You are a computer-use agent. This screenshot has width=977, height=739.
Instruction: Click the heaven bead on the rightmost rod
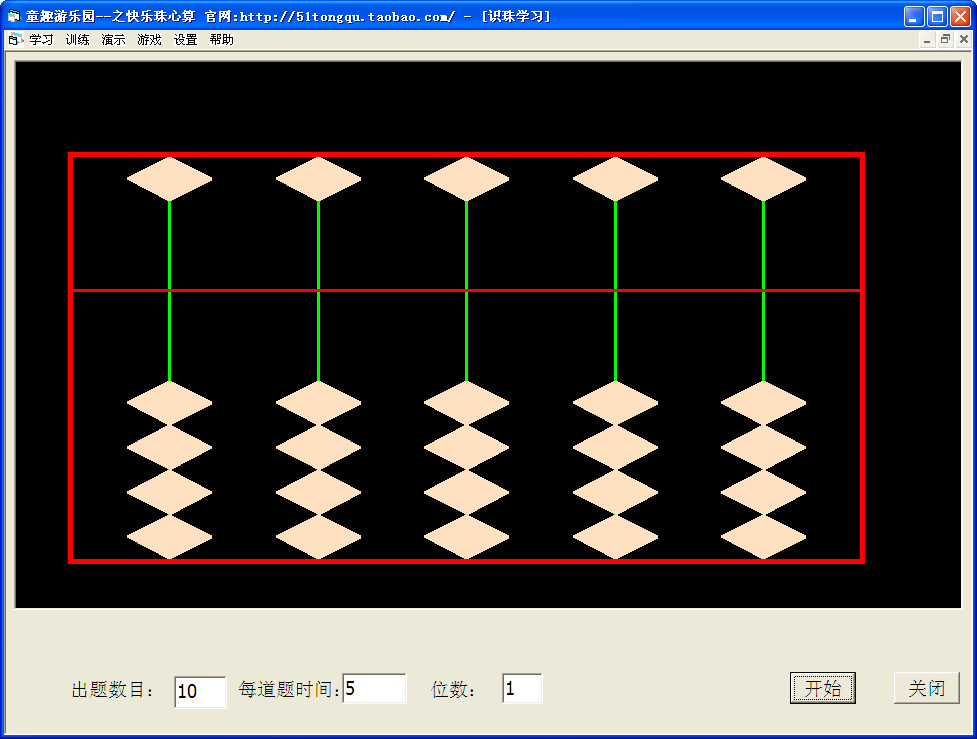(764, 177)
